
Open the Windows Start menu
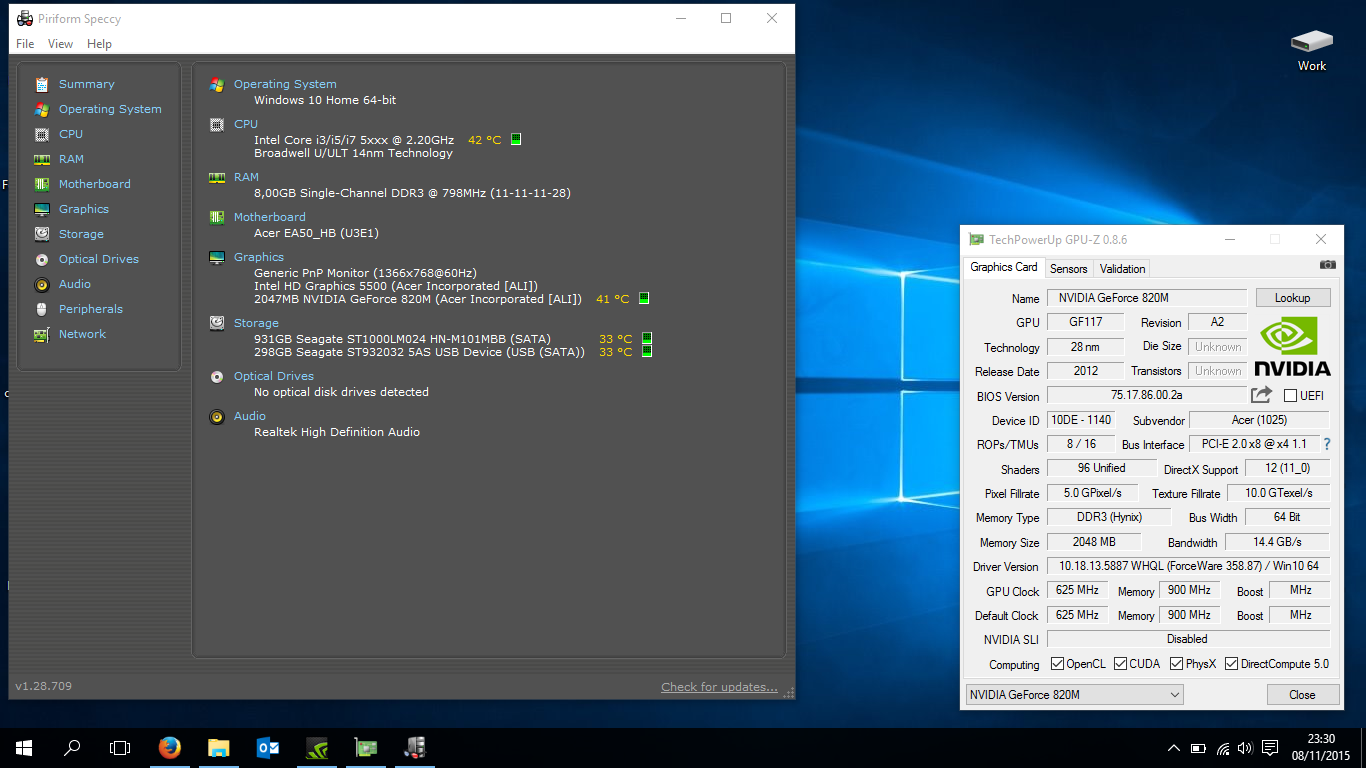click(x=24, y=747)
